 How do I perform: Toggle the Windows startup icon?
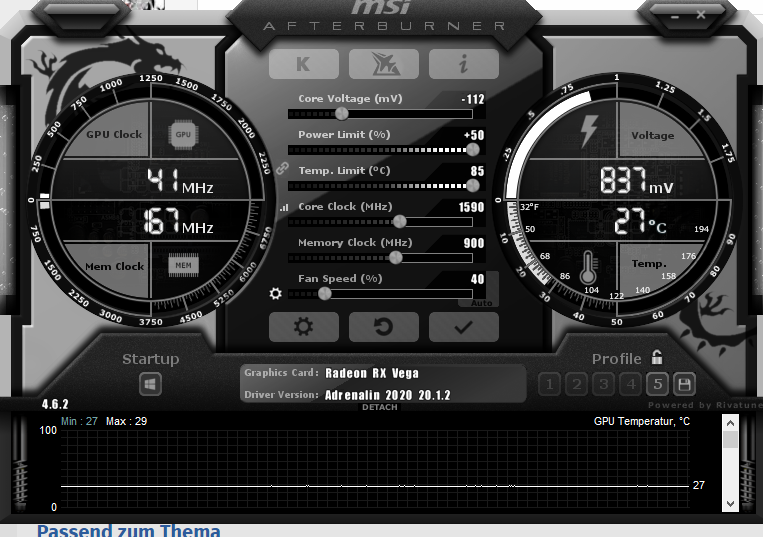coord(150,384)
